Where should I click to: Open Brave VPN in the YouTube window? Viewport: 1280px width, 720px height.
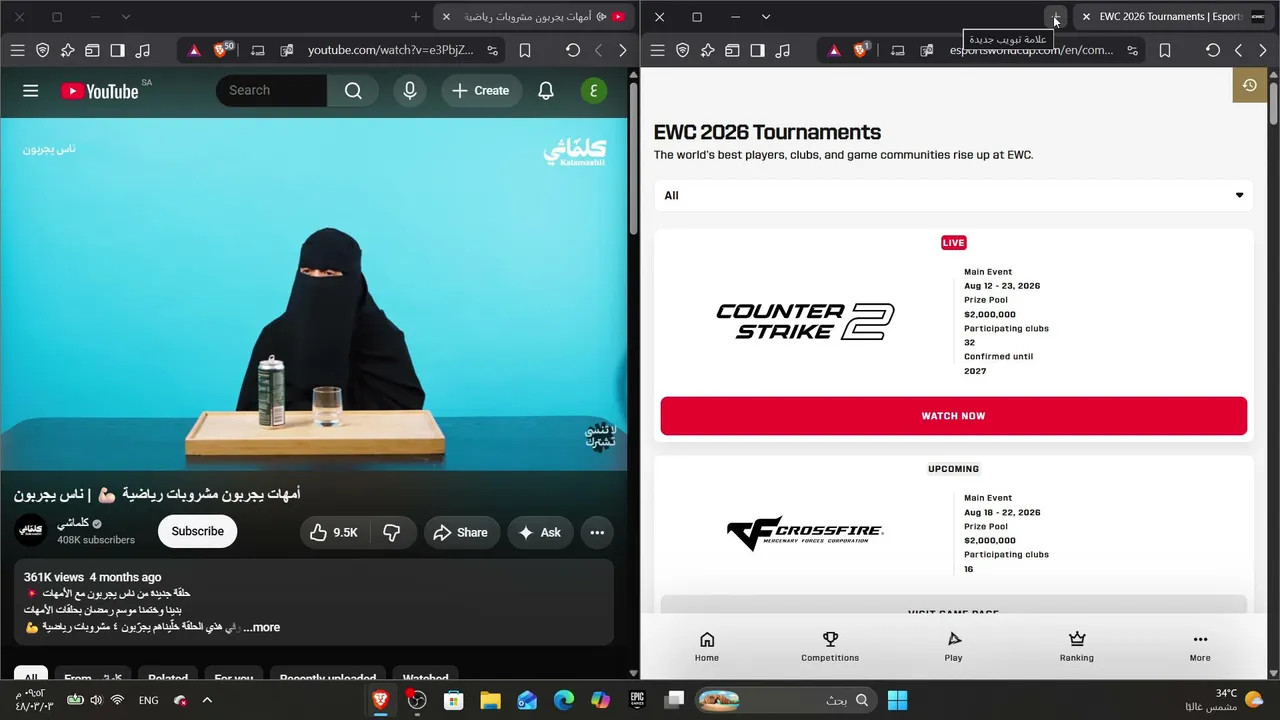pyautogui.click(x=42, y=50)
